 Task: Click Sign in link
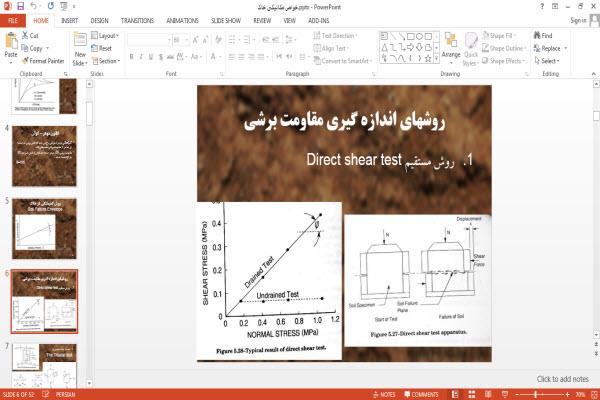click(x=578, y=20)
